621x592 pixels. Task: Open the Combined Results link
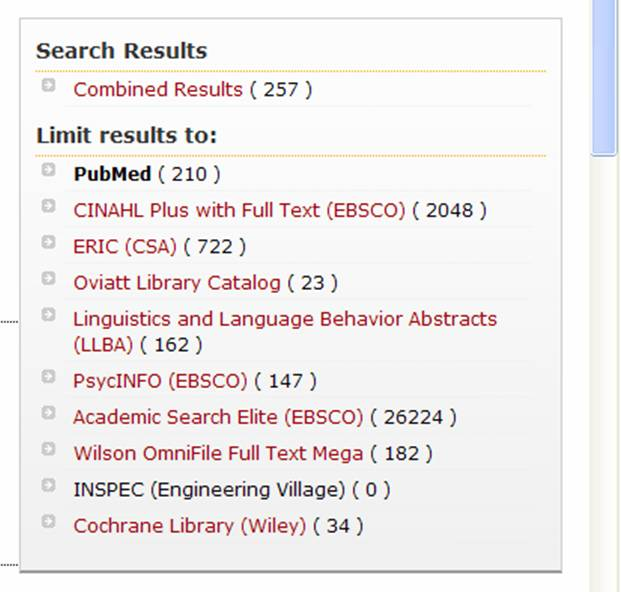click(158, 89)
